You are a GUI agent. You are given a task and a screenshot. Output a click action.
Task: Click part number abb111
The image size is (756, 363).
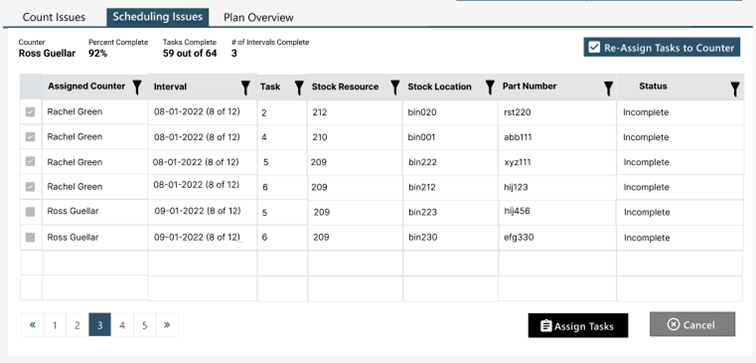(518, 137)
